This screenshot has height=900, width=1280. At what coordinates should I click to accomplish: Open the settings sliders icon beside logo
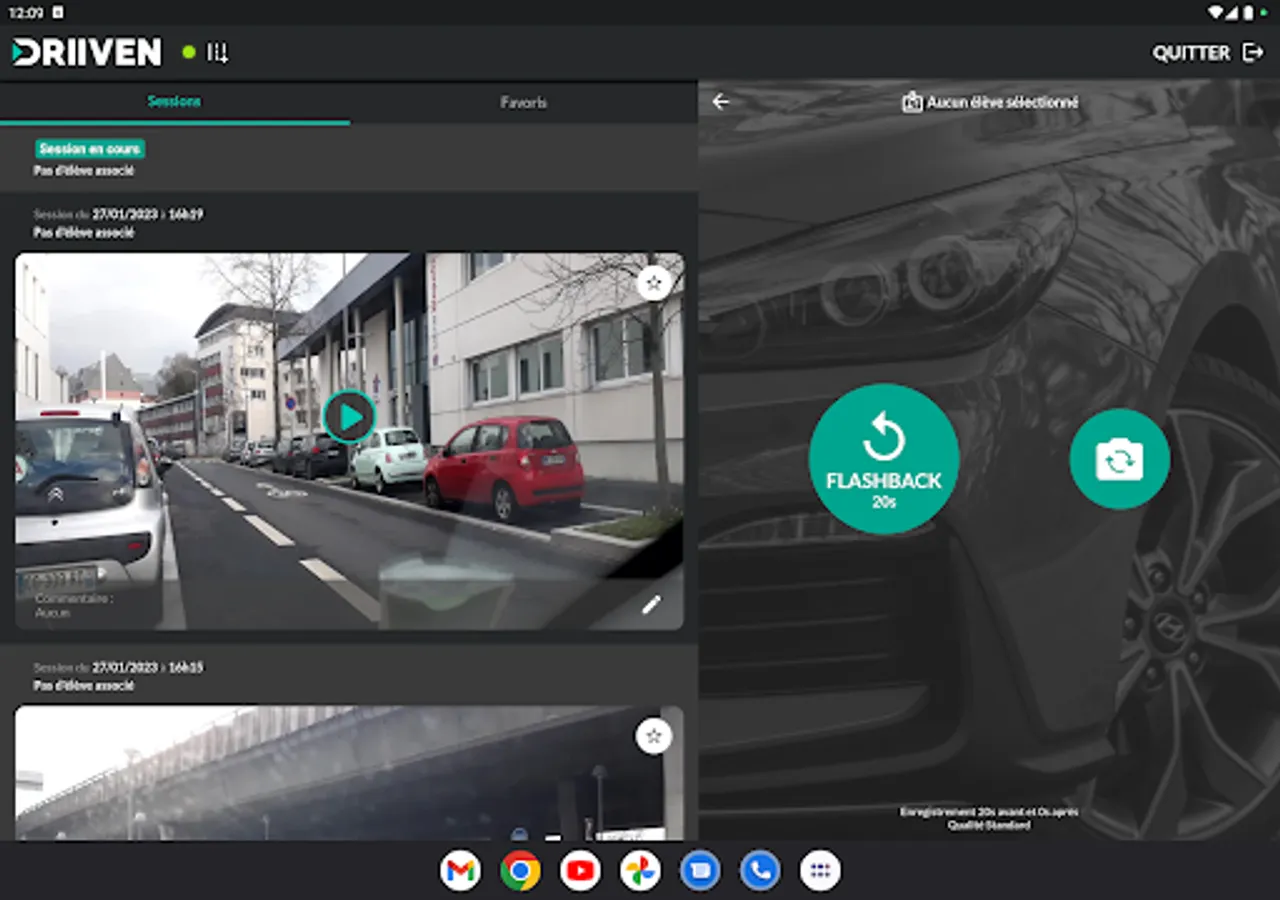pos(217,53)
